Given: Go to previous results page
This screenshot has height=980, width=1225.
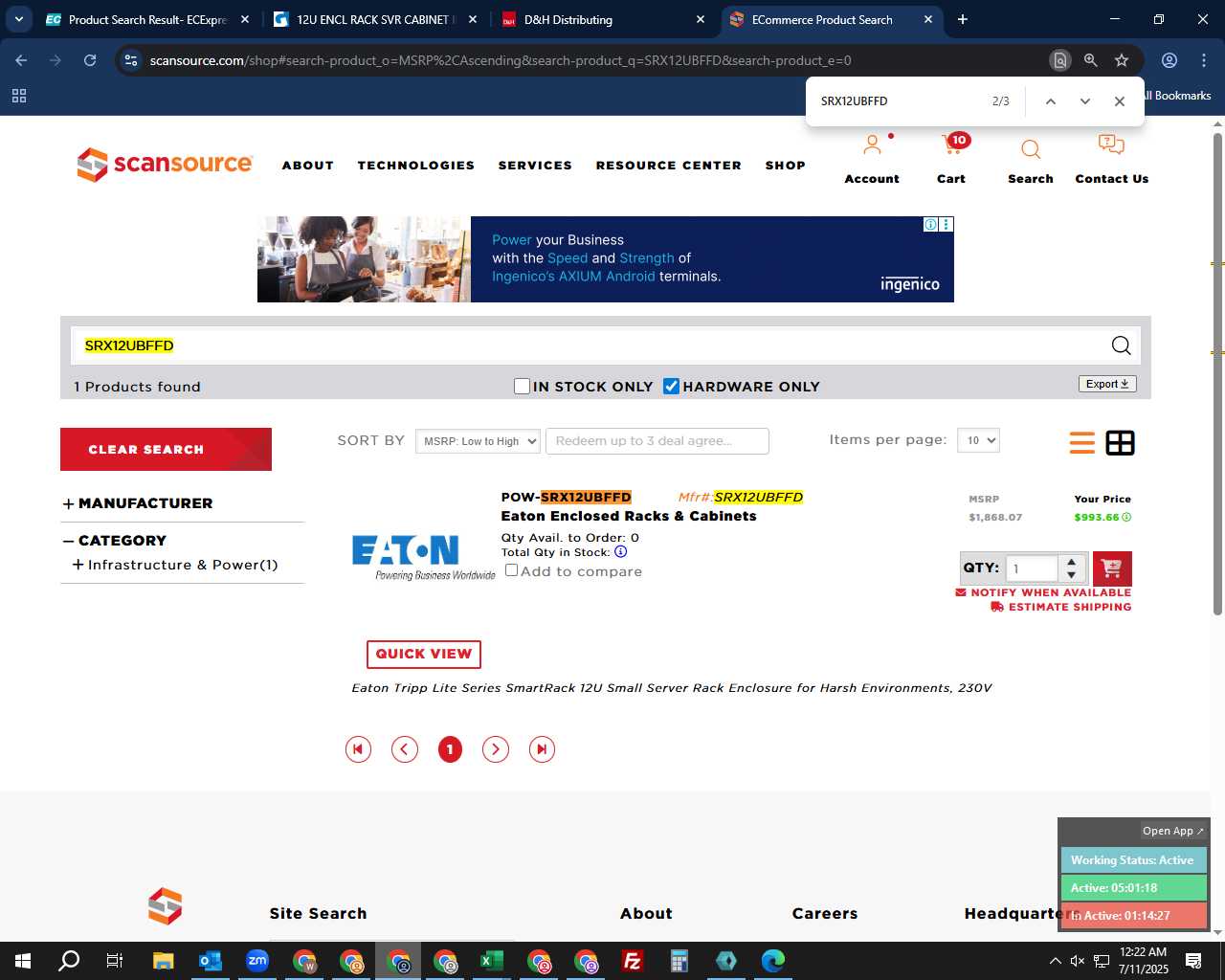Looking at the screenshot, I should coord(405,749).
